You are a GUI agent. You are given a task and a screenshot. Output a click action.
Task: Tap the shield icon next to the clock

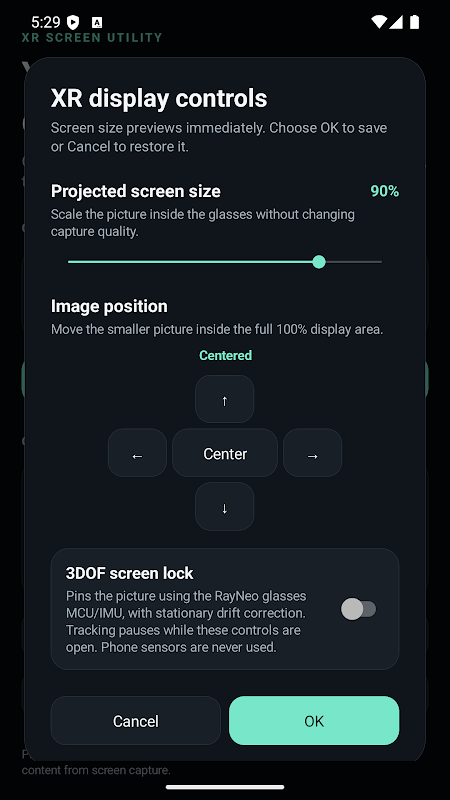73,22
